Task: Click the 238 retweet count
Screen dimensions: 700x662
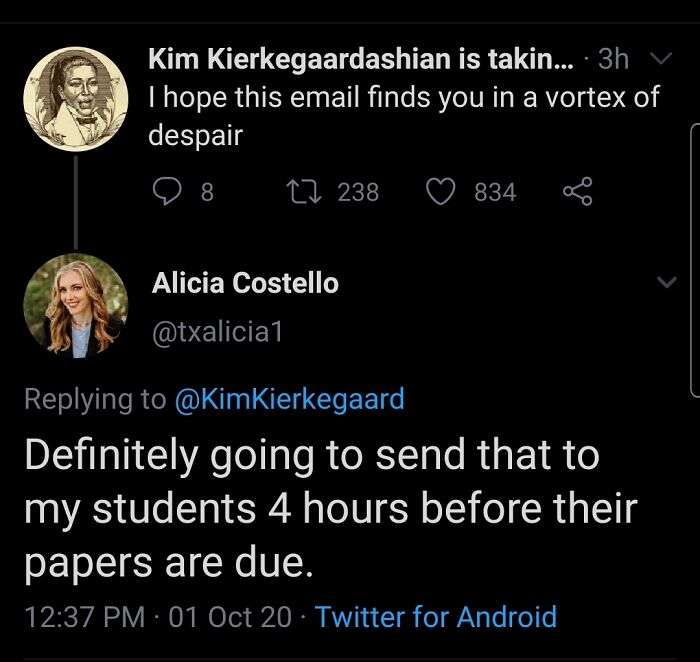Action: coord(357,191)
